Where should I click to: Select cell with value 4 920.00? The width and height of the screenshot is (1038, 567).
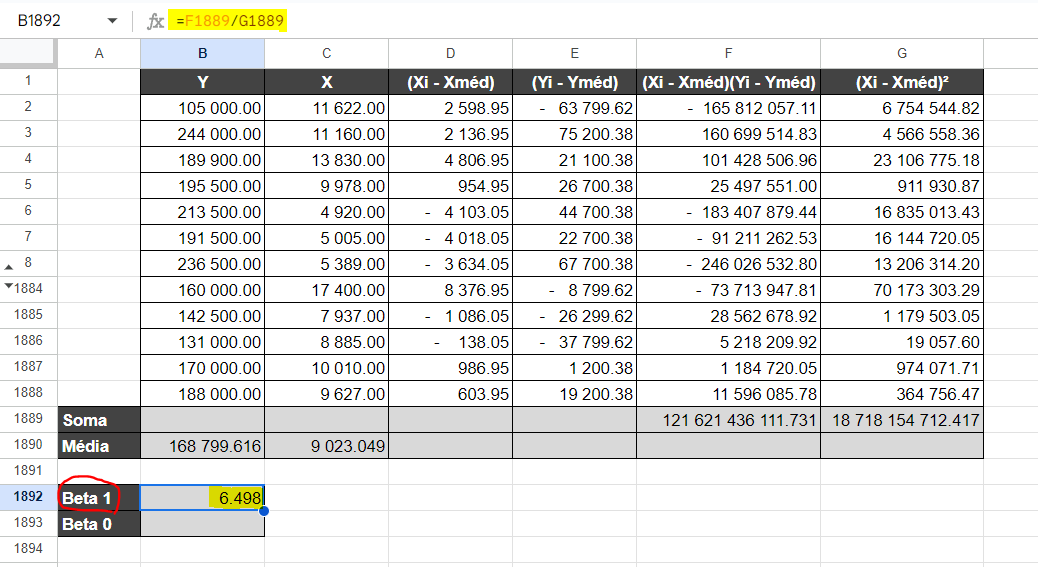(x=326, y=212)
